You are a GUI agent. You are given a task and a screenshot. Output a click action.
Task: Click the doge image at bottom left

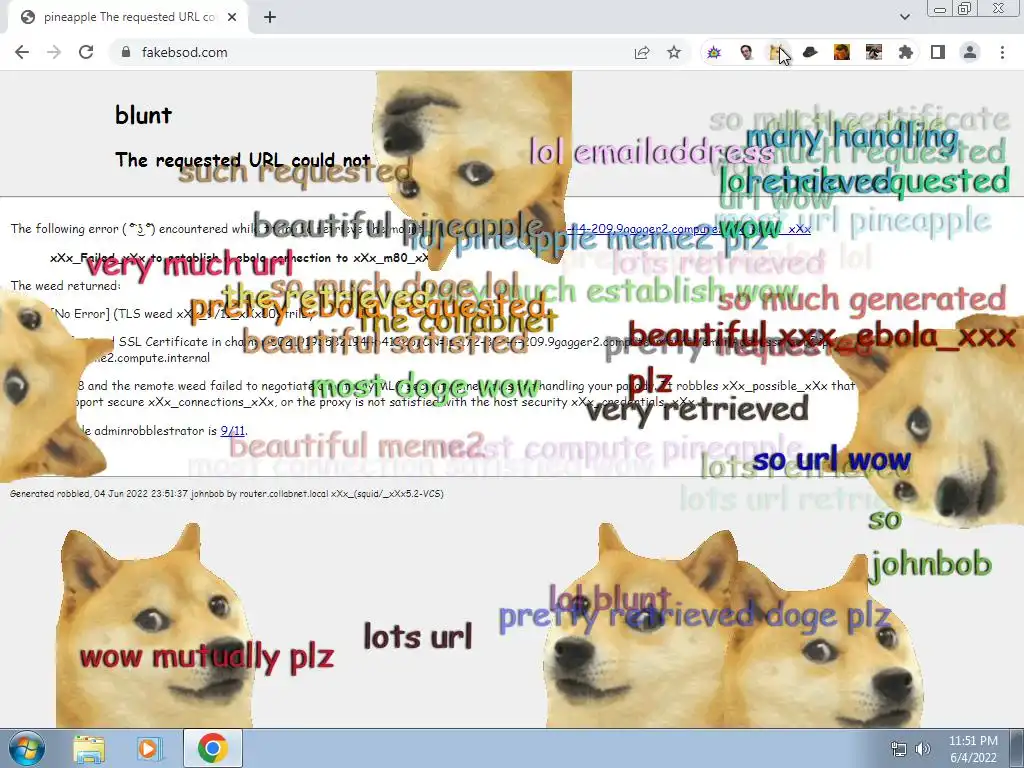coord(157,627)
